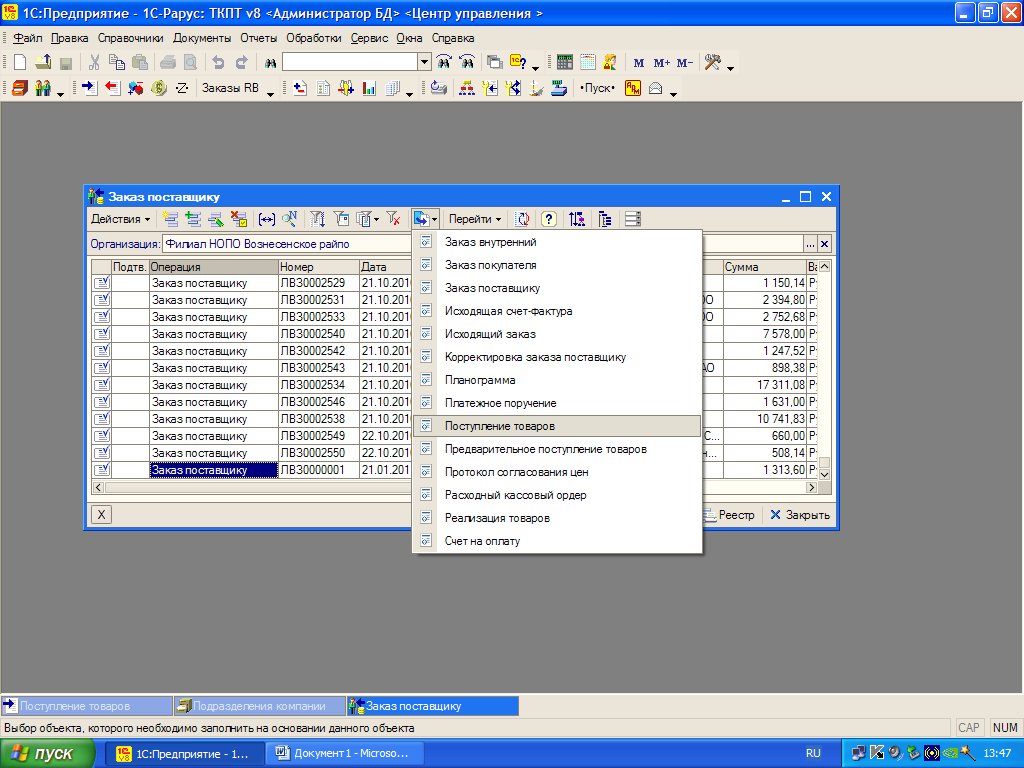Switch to Документ1 Microsoft Word taskbar item
This screenshot has width=1024, height=768.
click(x=346, y=754)
